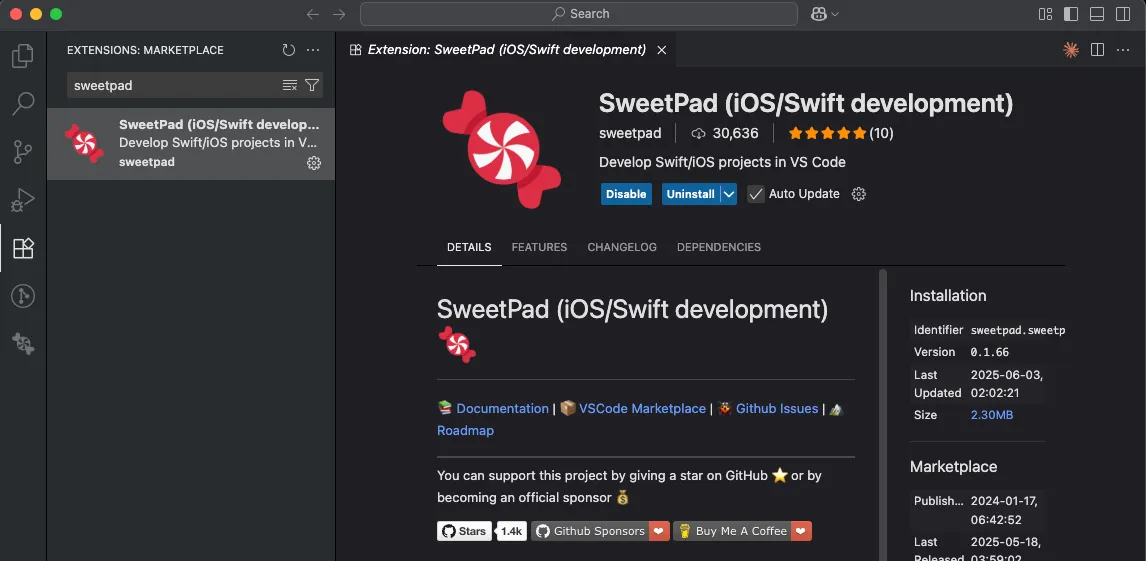Viewport: 1146px width, 561px height.
Task: Click the Marketplace section heading
Action: (x=953, y=467)
